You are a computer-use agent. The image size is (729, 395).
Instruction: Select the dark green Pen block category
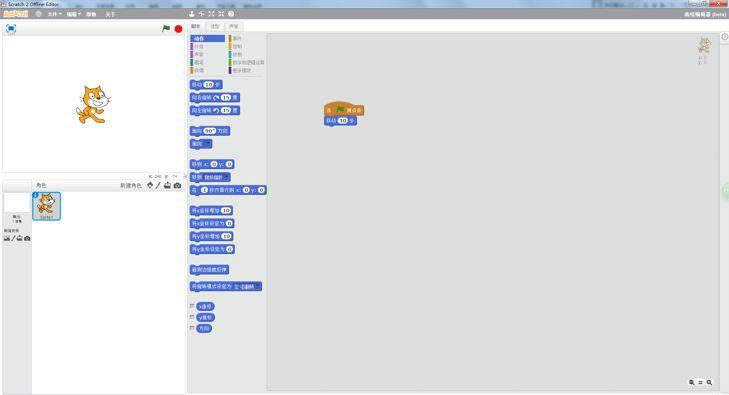[207, 62]
